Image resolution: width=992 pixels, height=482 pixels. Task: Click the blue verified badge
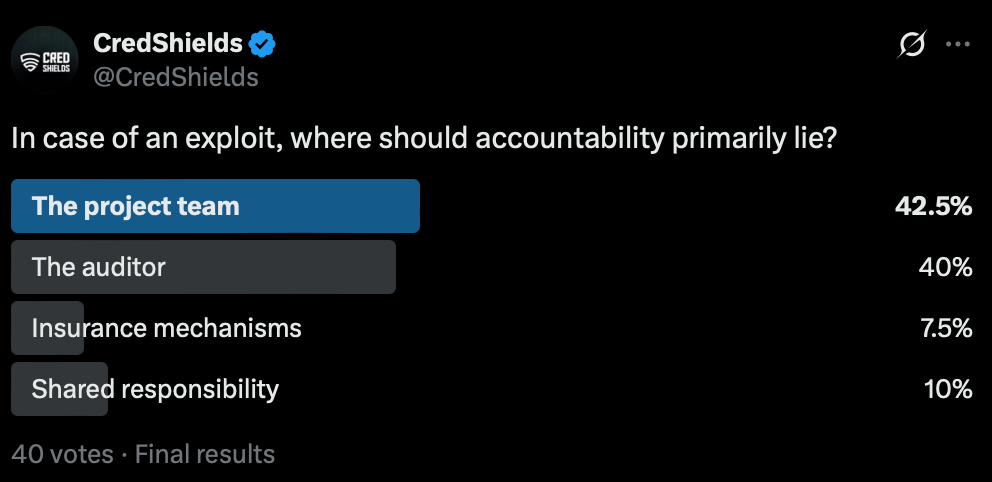point(263,44)
